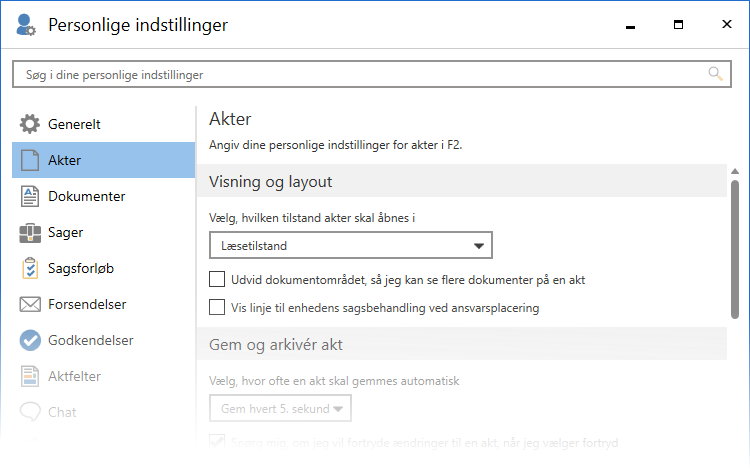The image size is (750, 472).
Task: Click the Sagsforløb clipboard icon
Action: [30, 269]
